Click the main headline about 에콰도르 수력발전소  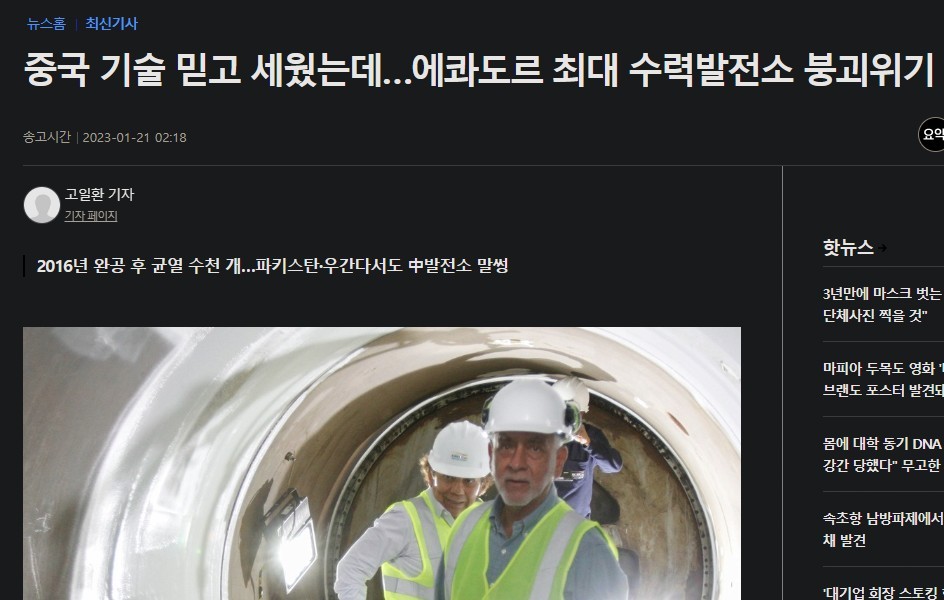[478, 70]
